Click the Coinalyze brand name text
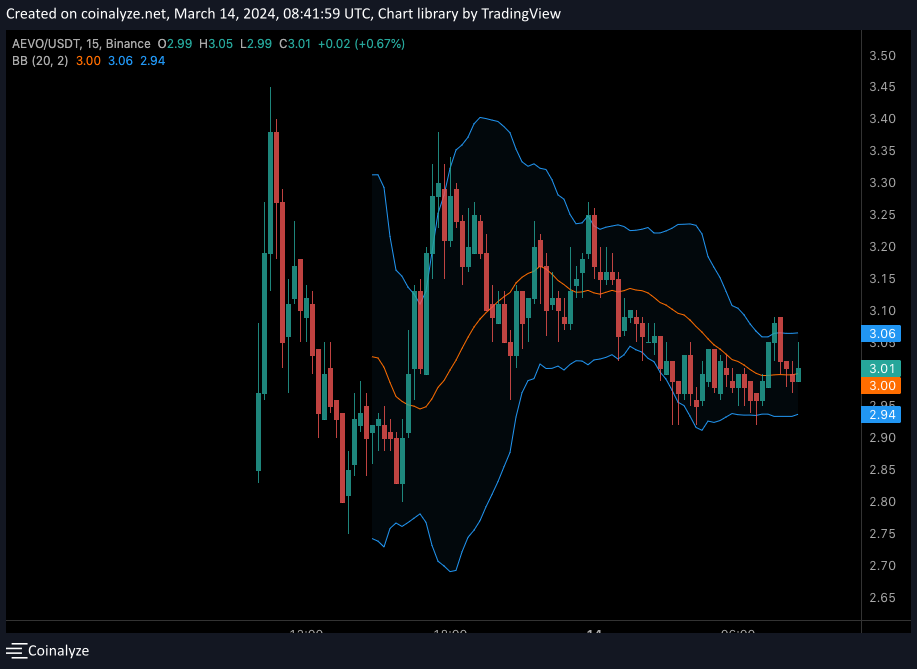The image size is (917, 669). 58,651
